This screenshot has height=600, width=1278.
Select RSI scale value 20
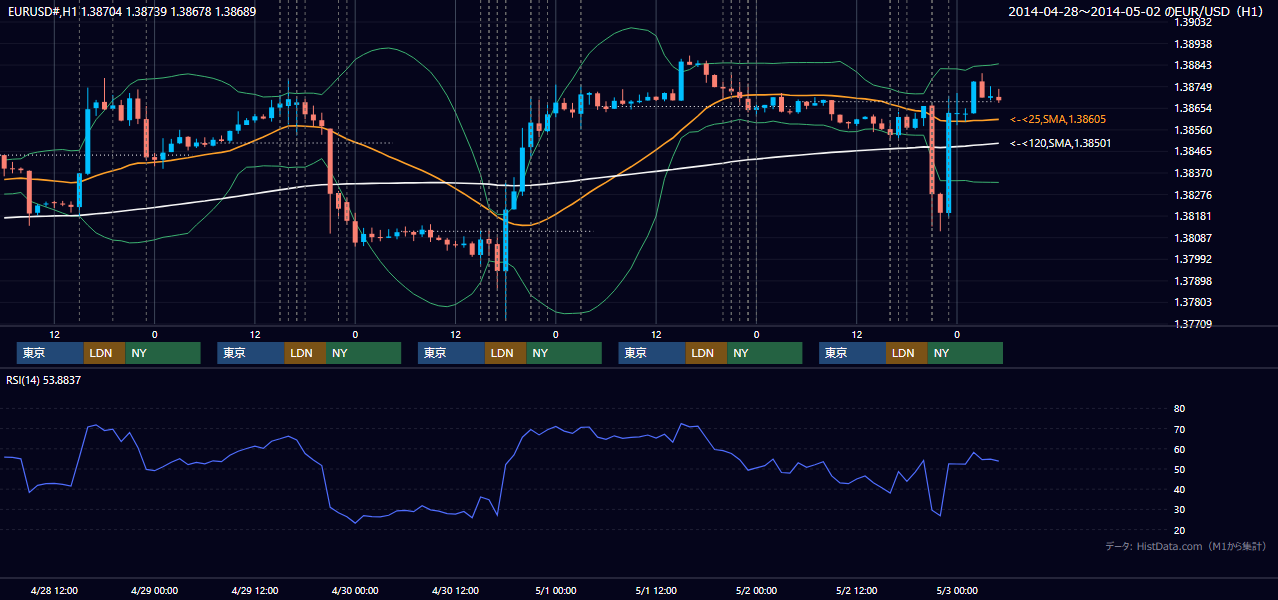(x=1179, y=530)
